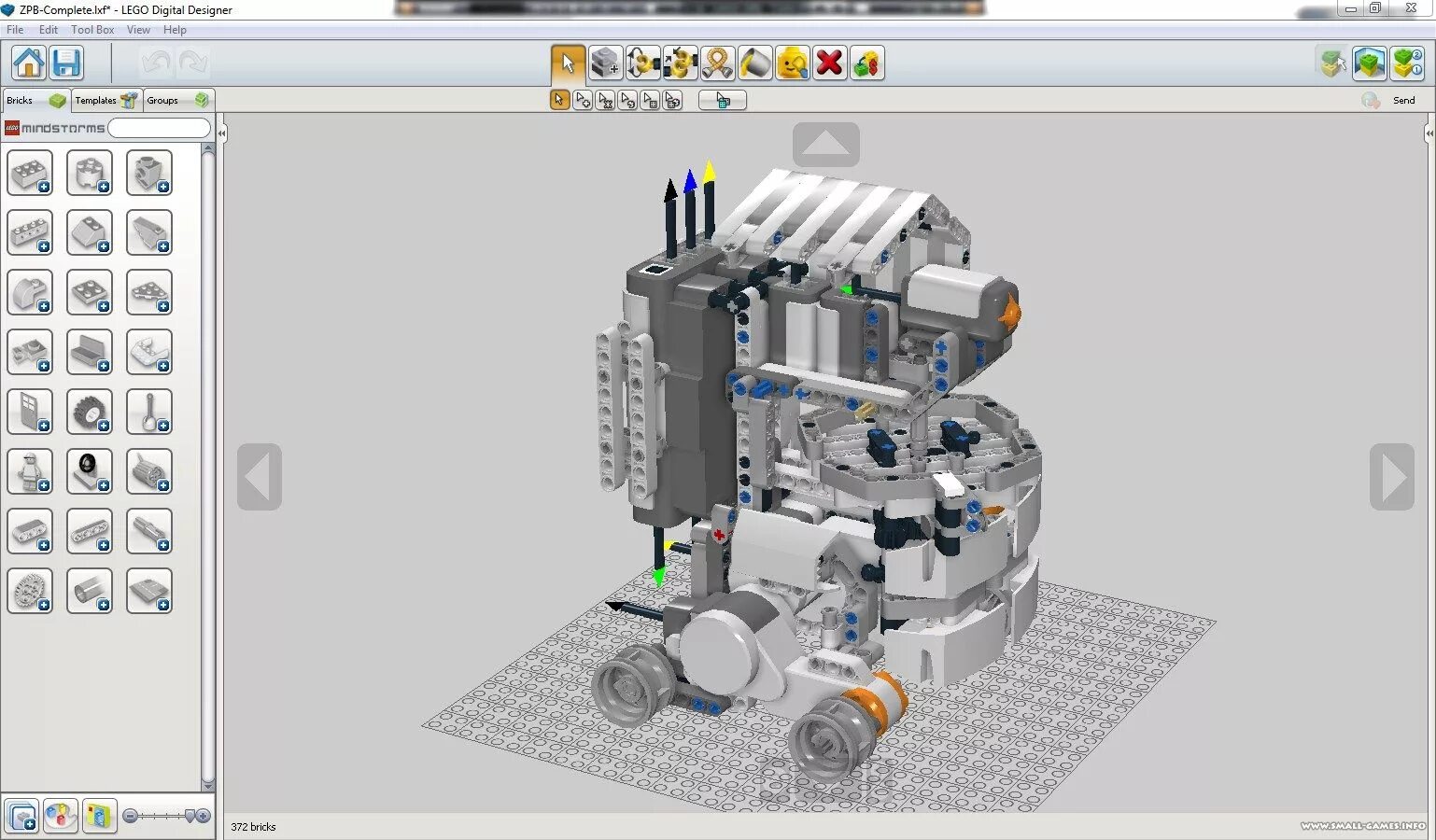The width and height of the screenshot is (1436, 840).
Task: Undo the last action
Action: 156,63
